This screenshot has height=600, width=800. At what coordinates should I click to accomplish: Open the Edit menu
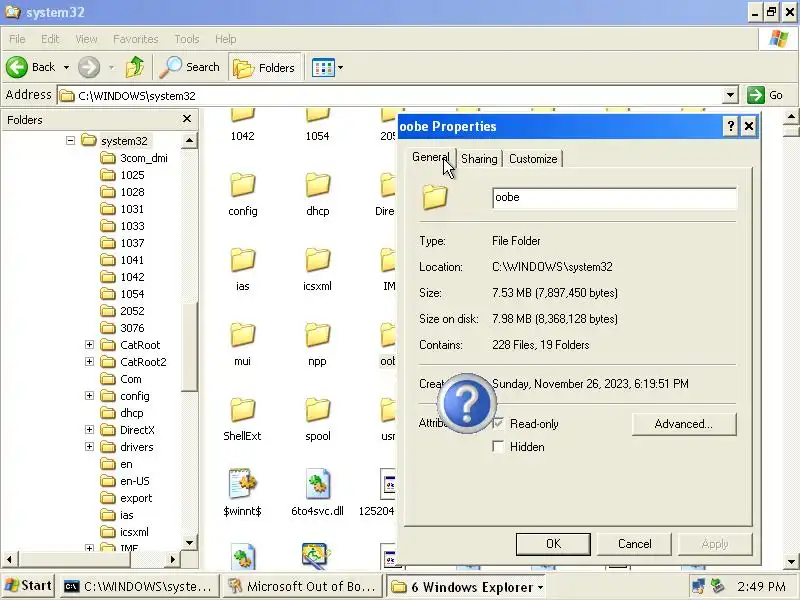pyautogui.click(x=50, y=39)
